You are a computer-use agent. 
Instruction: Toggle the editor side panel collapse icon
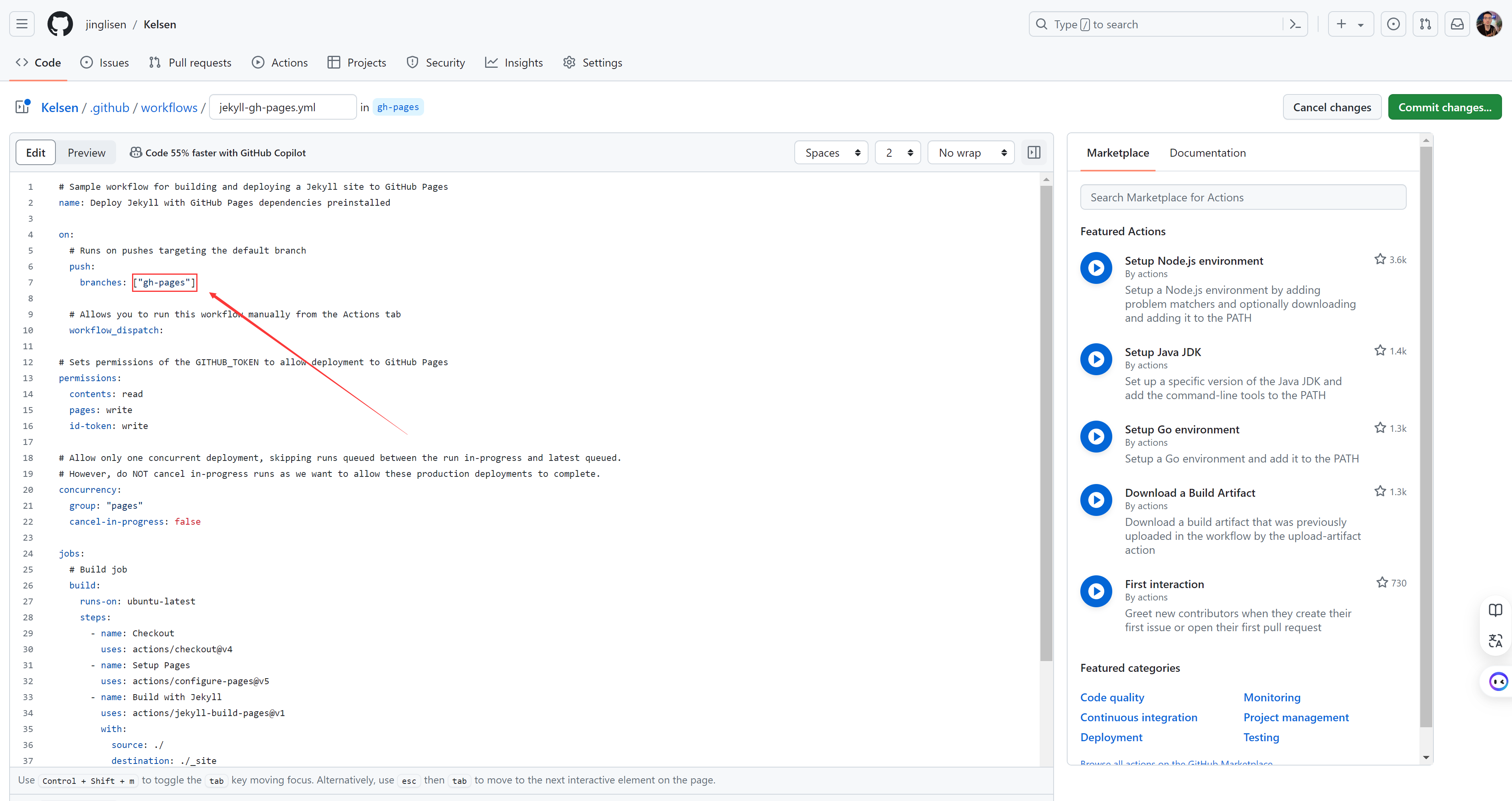[x=1034, y=153]
